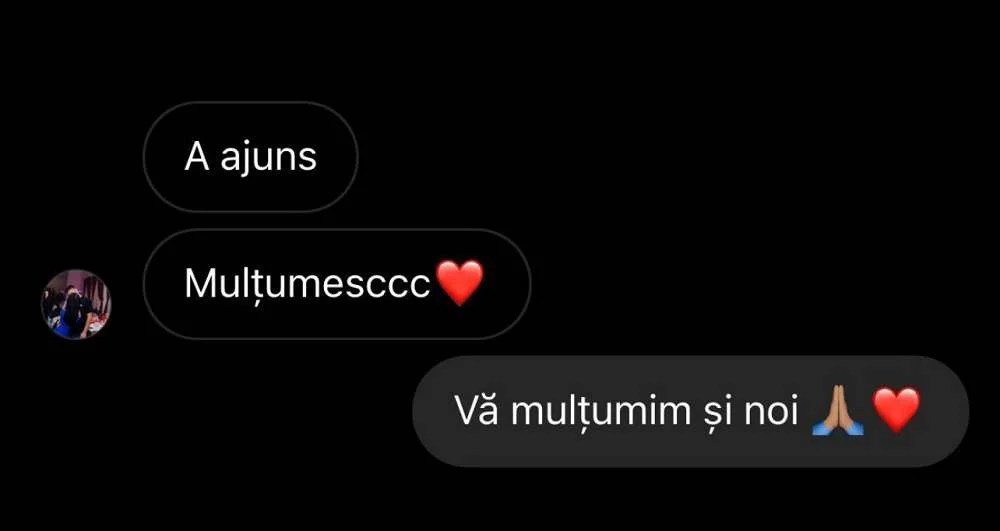The width and height of the screenshot is (1000, 531).
Task: Click the blue sleeves of praying hands emoji
Action: [x=837, y=428]
